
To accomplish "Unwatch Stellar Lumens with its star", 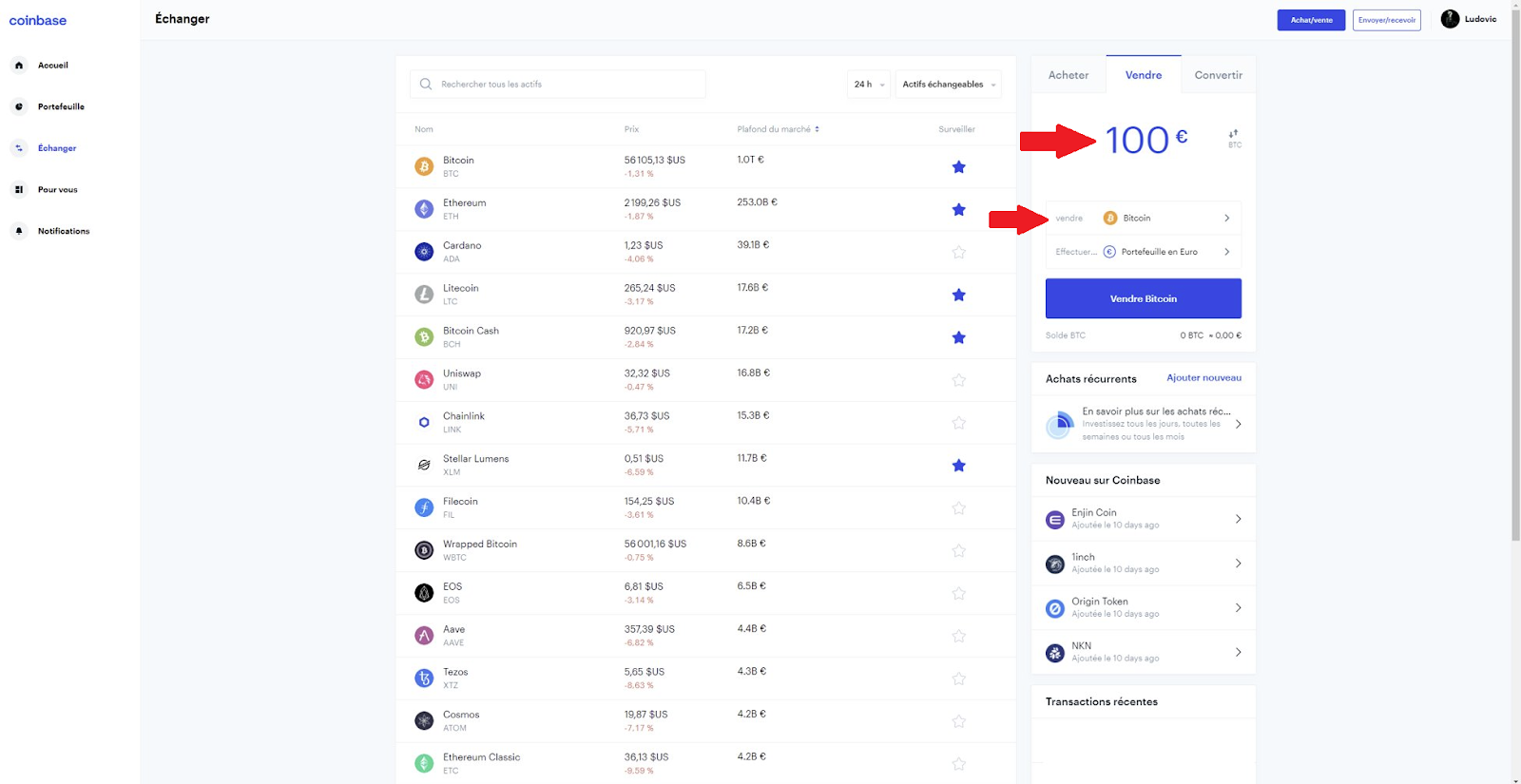I will [958, 466].
